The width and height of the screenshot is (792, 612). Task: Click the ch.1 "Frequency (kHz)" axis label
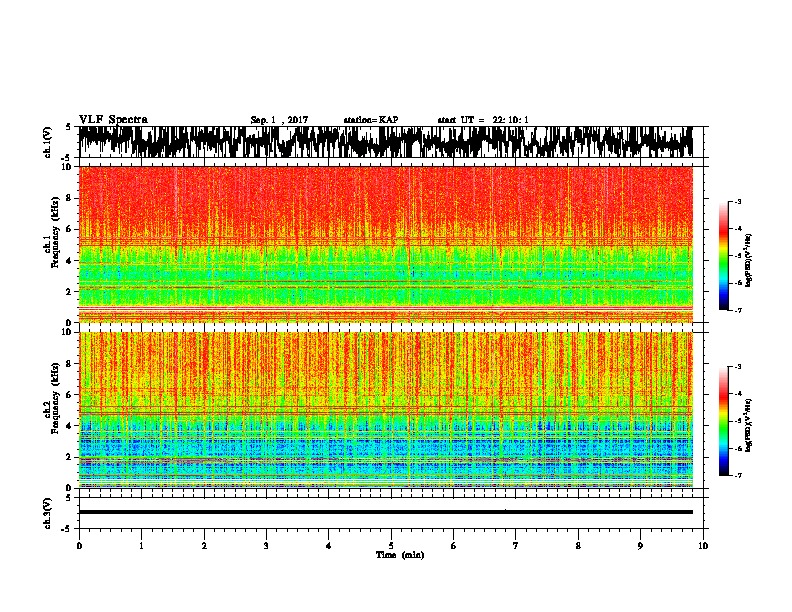click(x=55, y=233)
